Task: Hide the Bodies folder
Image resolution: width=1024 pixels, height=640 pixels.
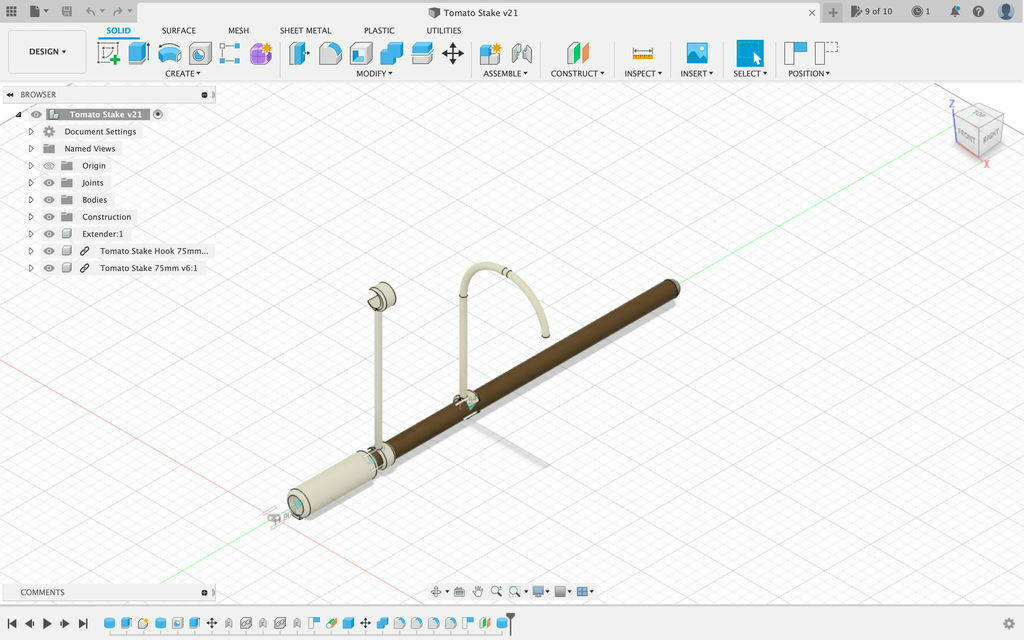Action: (48, 199)
